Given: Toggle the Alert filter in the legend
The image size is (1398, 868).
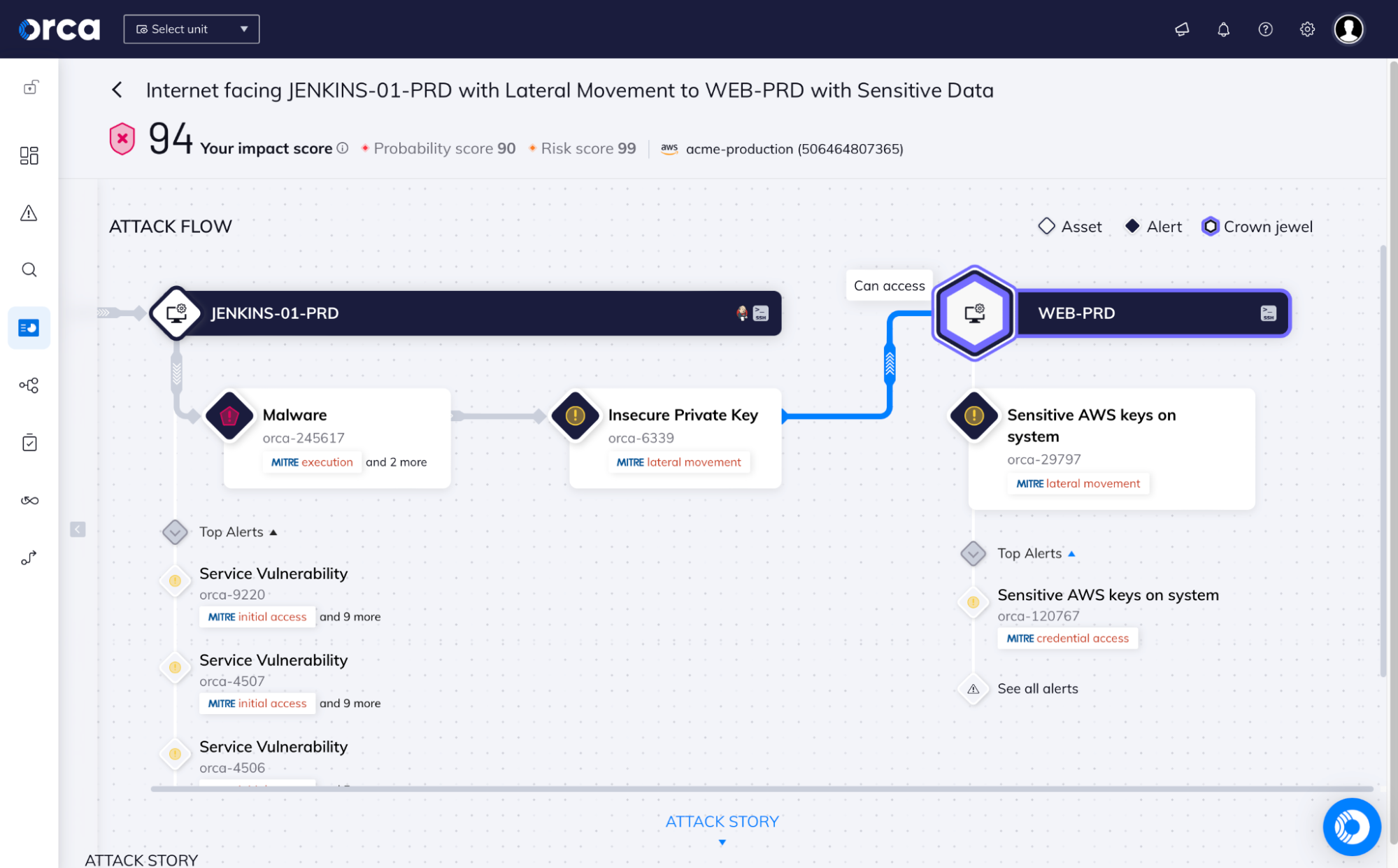Looking at the screenshot, I should (1152, 226).
